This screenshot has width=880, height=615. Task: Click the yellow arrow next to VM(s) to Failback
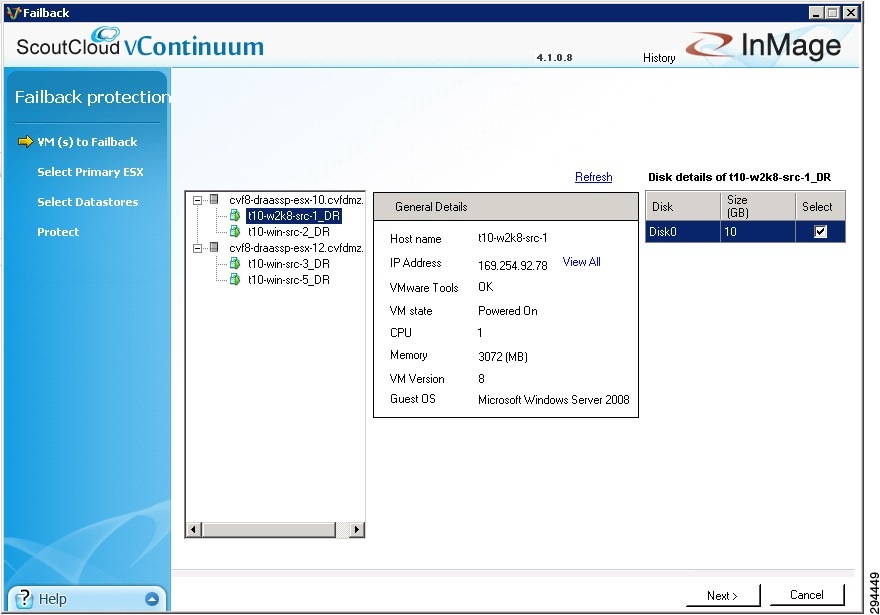(25, 141)
